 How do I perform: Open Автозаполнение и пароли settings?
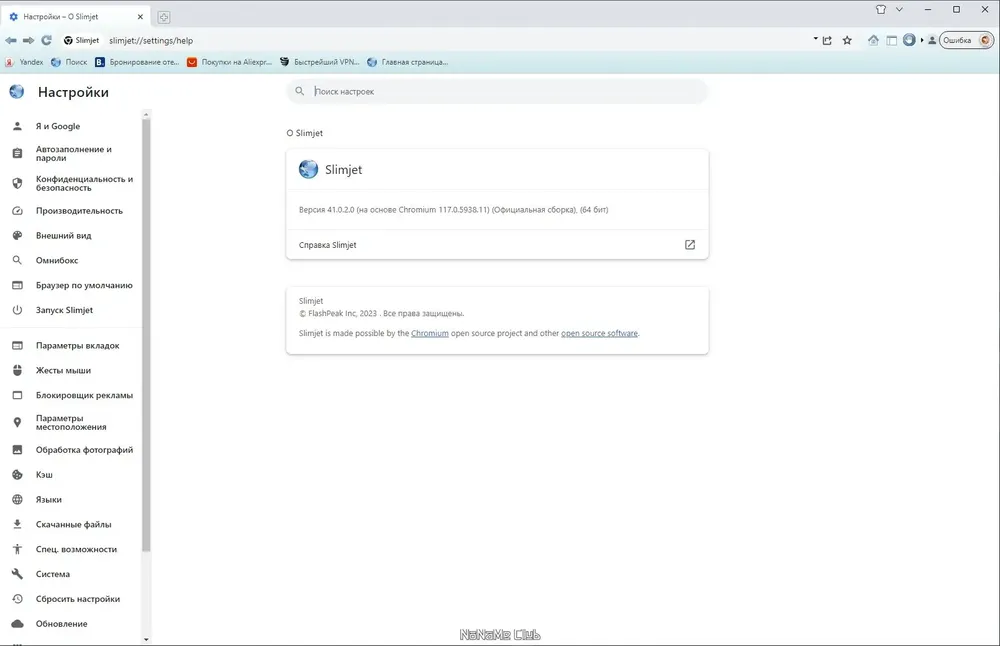pyautogui.click(x=71, y=153)
